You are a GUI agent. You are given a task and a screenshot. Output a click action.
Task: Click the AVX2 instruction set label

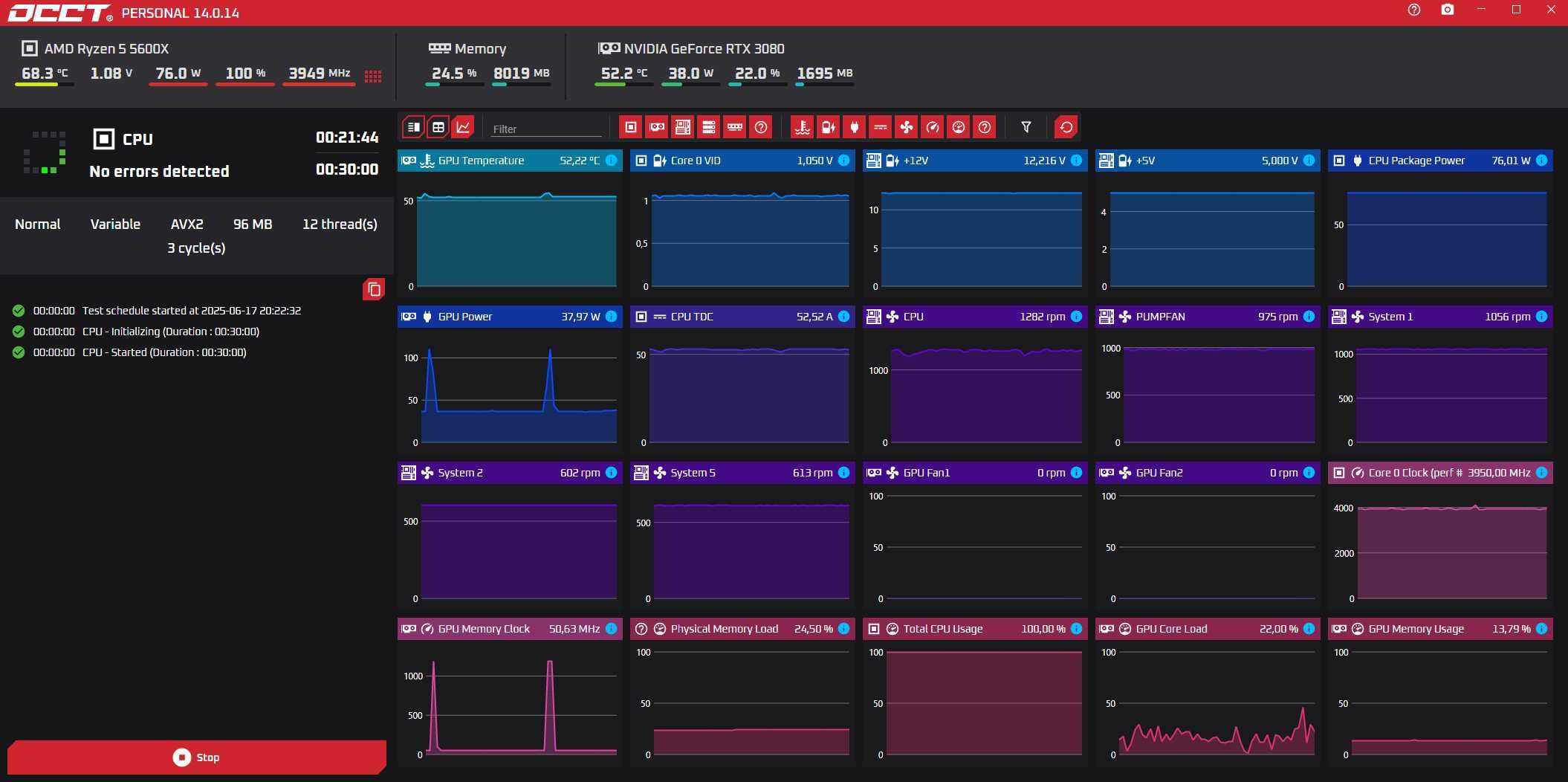[187, 224]
